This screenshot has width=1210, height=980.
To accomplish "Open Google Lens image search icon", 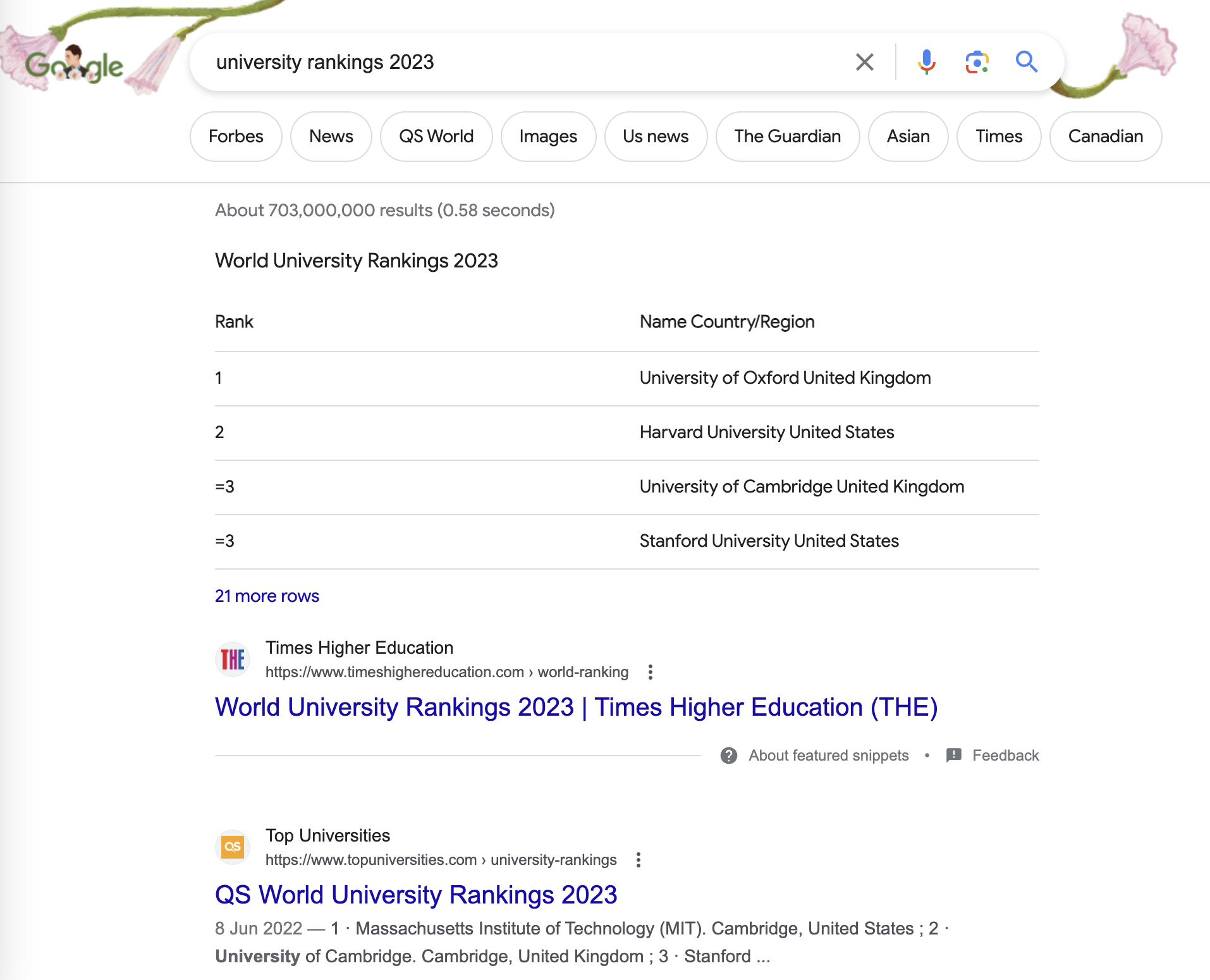I will pyautogui.click(x=977, y=62).
